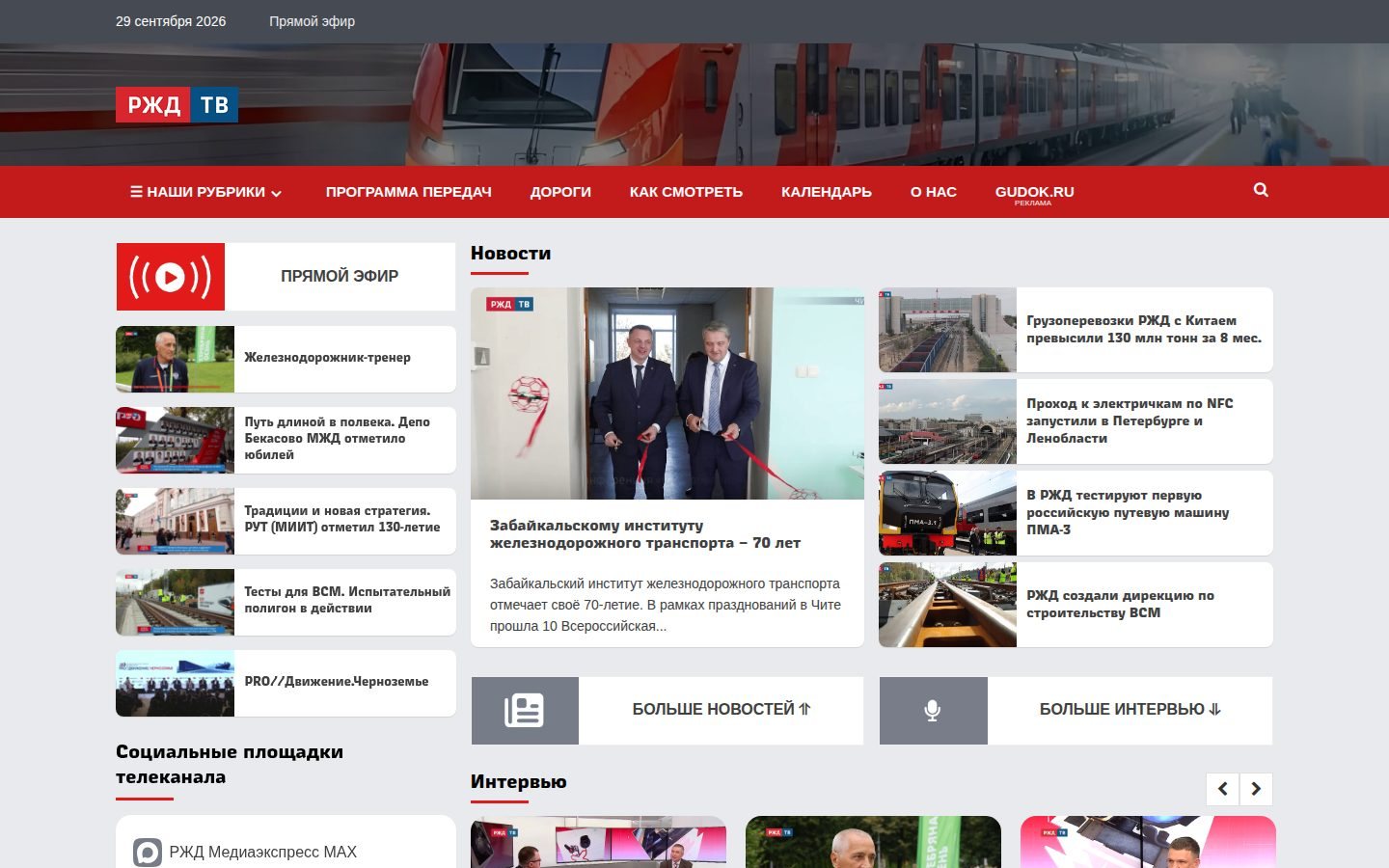Viewport: 1389px width, 868px height.
Task: Click РЖД Медиаэкспресс MAX link
Action: pos(262,853)
